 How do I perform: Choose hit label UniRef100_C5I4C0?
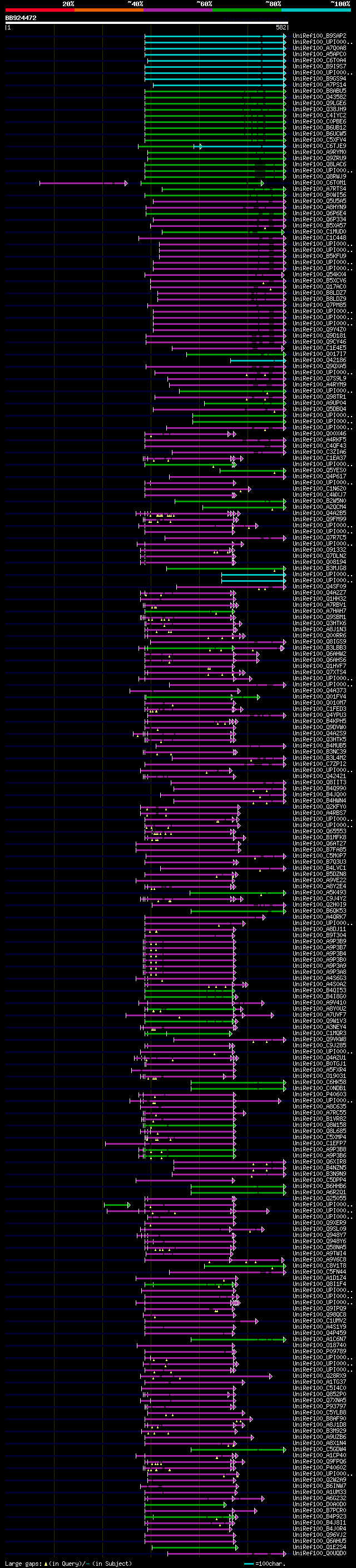[x=319, y=1388]
